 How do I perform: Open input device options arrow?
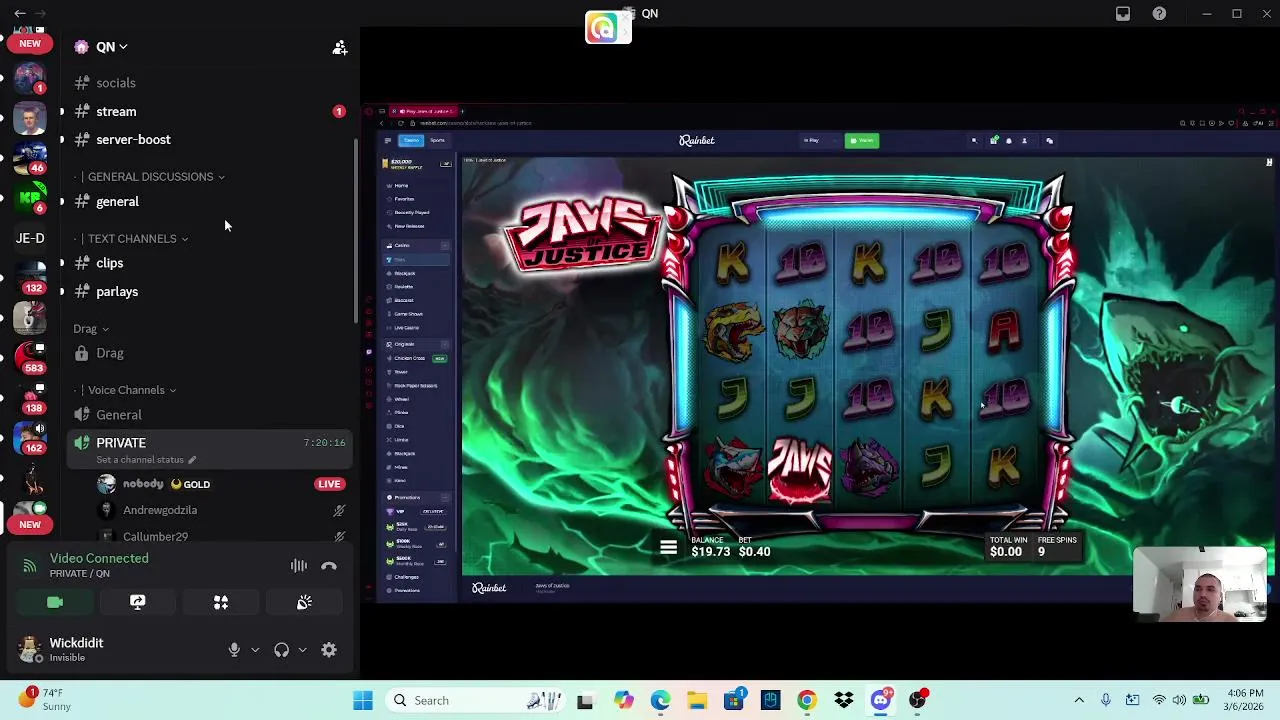[x=255, y=650]
